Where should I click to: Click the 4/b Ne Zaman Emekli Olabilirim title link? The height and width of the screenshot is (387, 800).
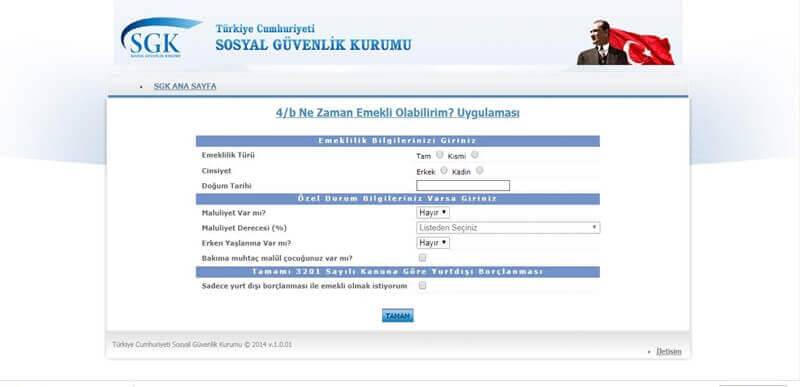tap(397, 113)
